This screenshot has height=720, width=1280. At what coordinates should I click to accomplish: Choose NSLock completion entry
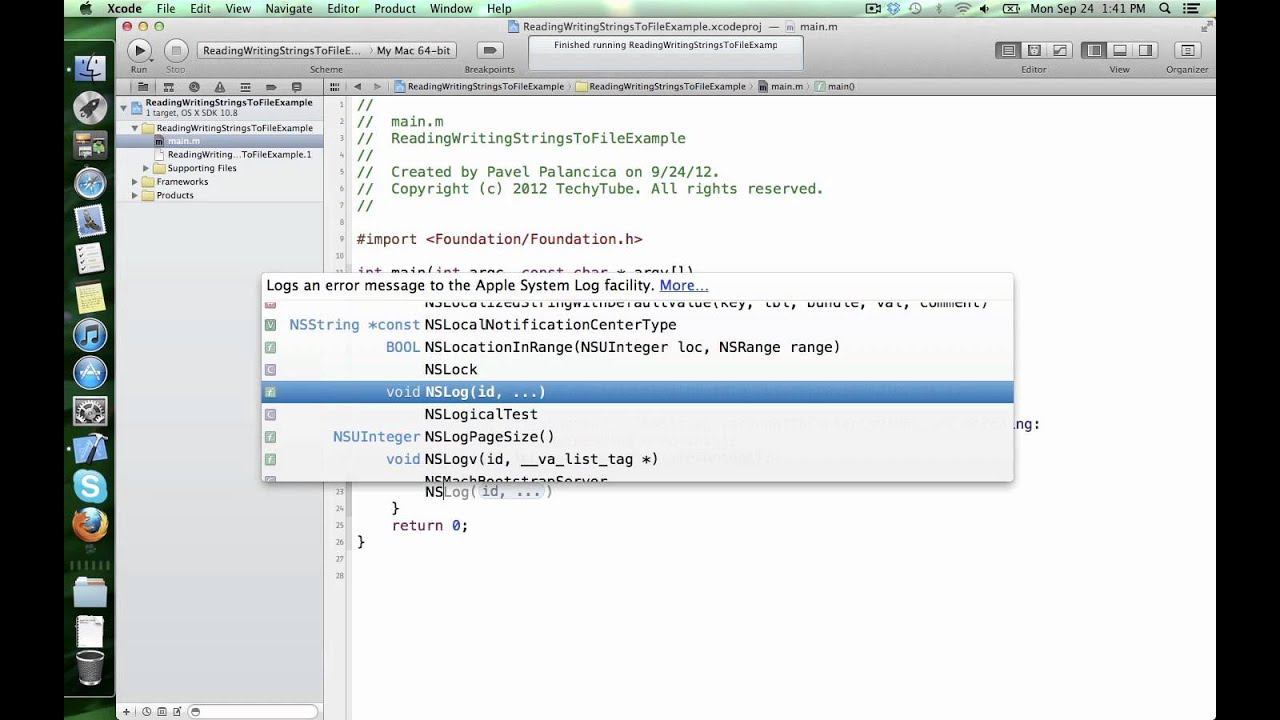tap(637, 369)
